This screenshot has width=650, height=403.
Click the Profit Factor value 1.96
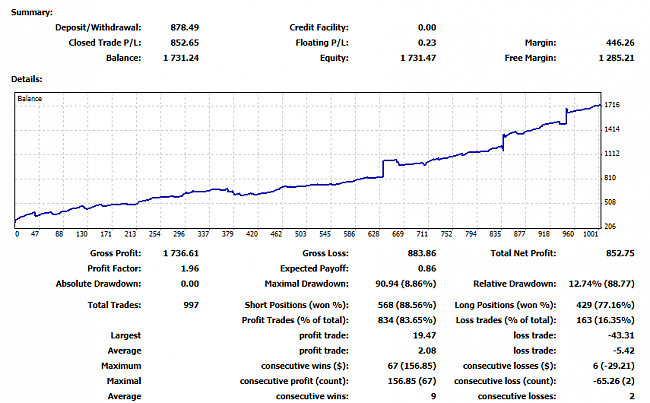189,269
